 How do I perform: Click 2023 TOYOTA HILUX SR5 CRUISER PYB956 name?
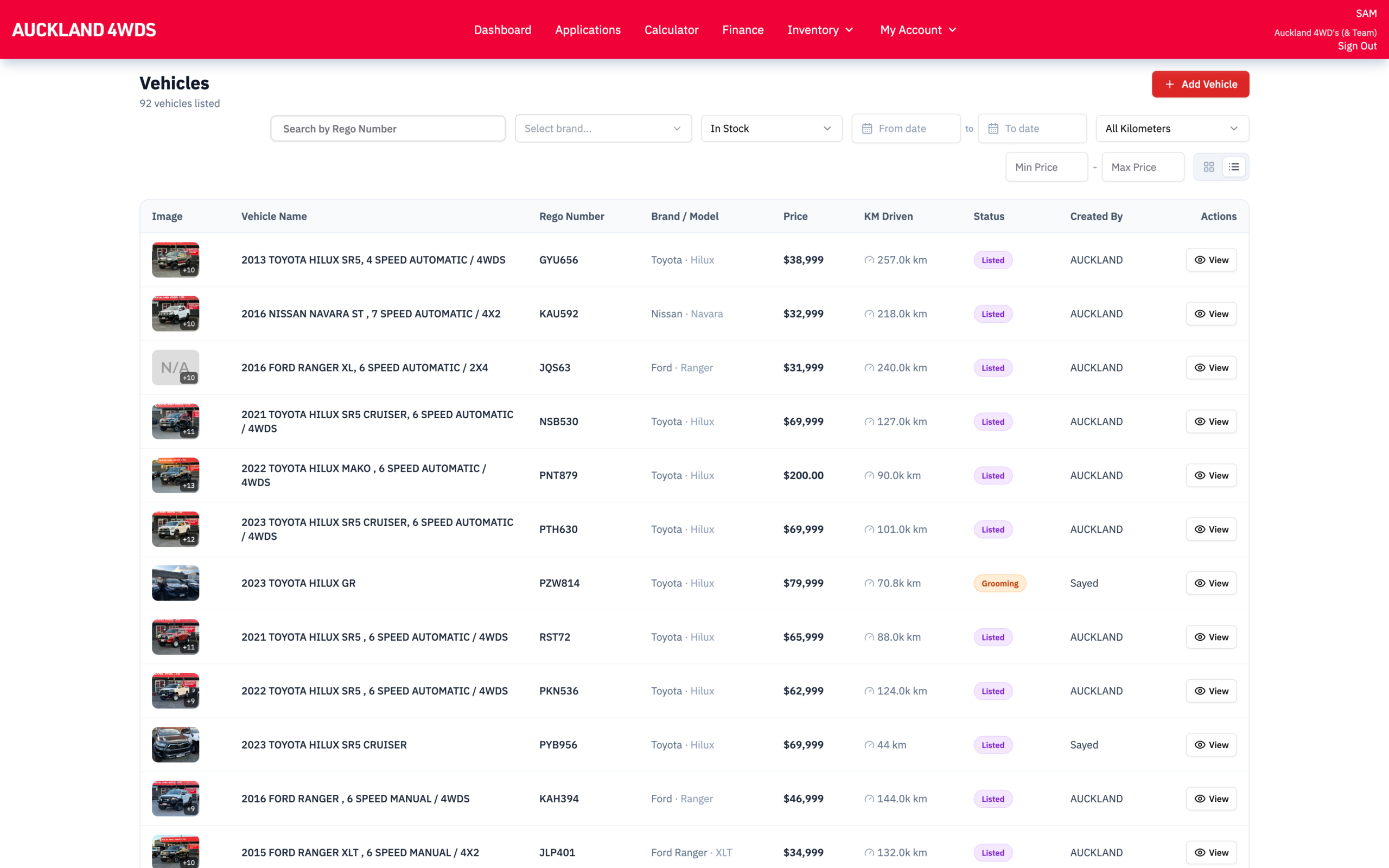pos(324,745)
